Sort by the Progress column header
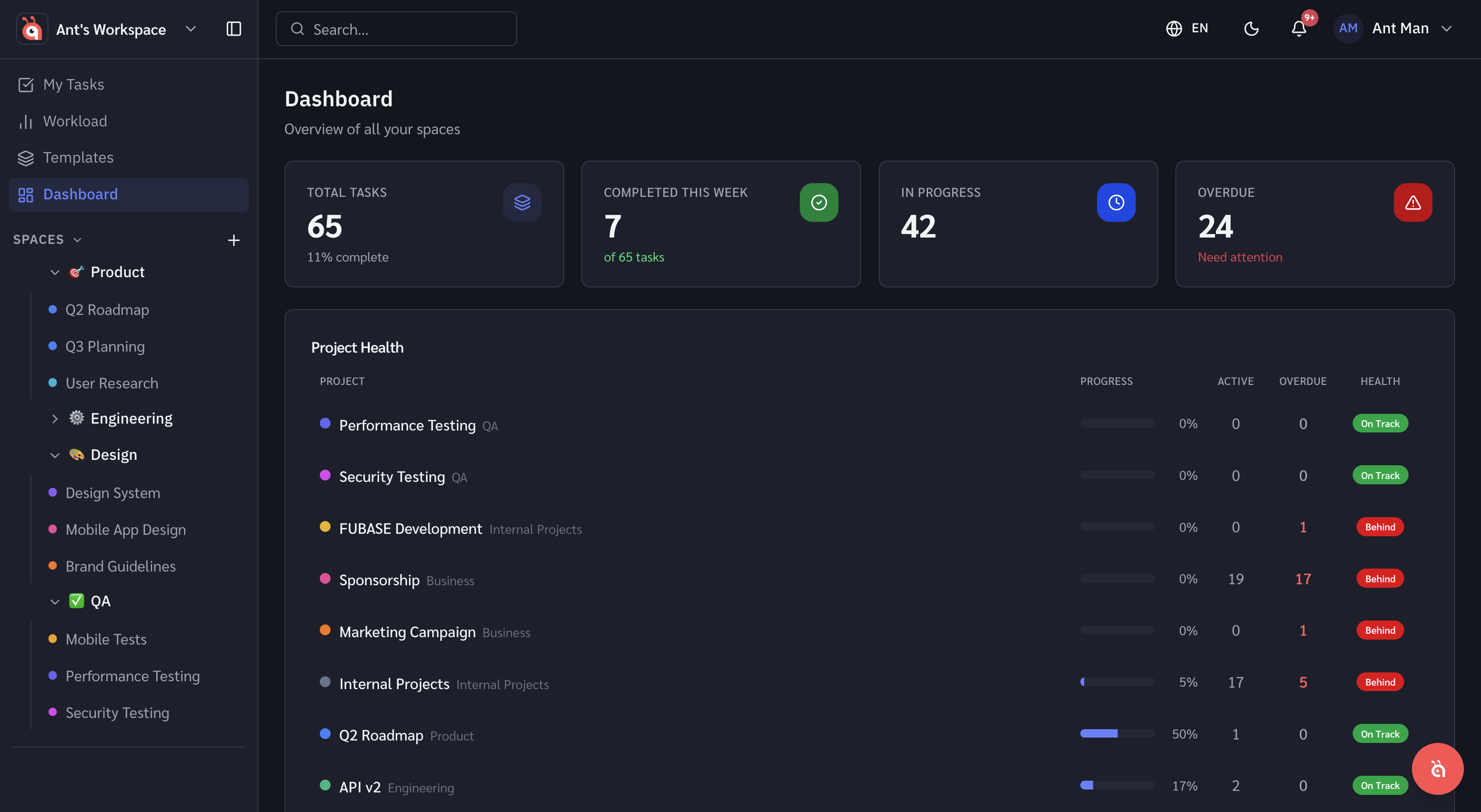Image resolution: width=1481 pixels, height=812 pixels. (1106, 382)
